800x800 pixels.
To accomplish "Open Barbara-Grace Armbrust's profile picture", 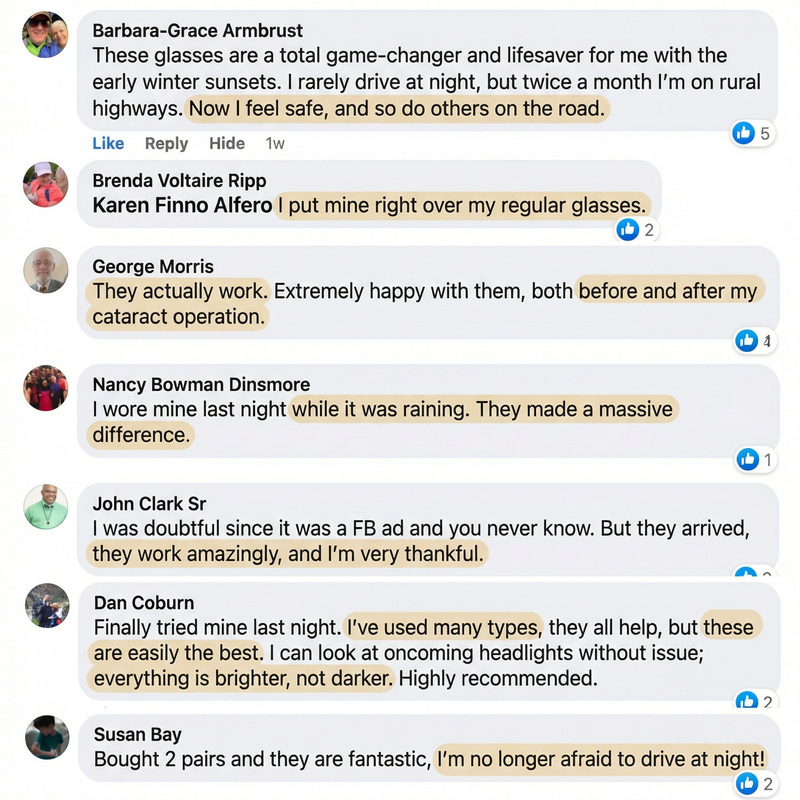I will click(46, 35).
